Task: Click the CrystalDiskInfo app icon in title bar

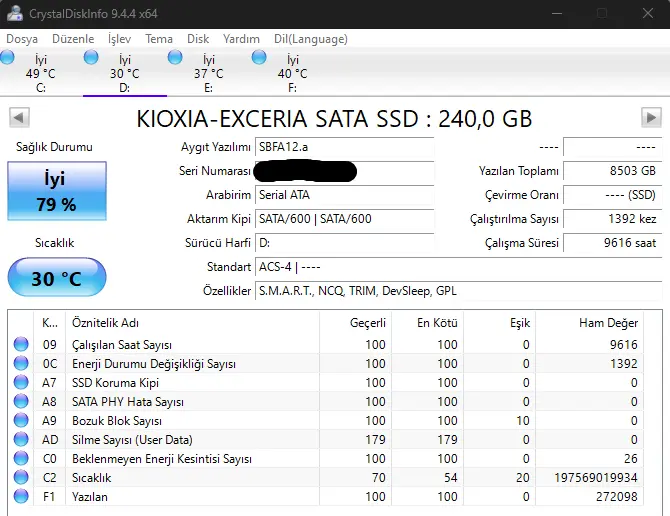Action: pos(15,13)
